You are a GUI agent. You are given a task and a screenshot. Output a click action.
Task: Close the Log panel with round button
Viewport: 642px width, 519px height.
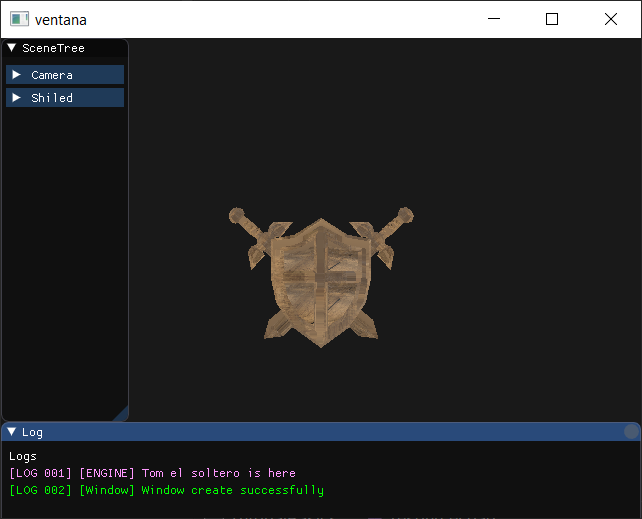[x=631, y=432]
